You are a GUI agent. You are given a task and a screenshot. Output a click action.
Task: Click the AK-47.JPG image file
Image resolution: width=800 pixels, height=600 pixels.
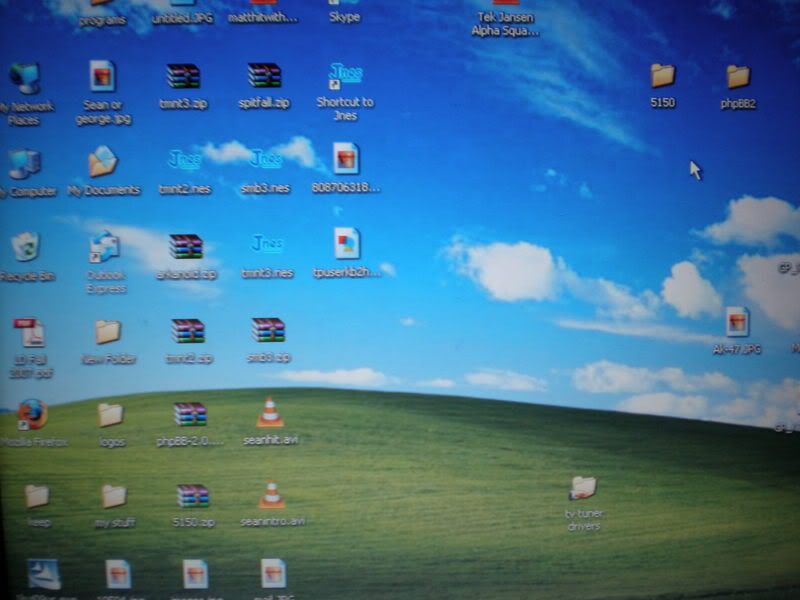[737, 322]
